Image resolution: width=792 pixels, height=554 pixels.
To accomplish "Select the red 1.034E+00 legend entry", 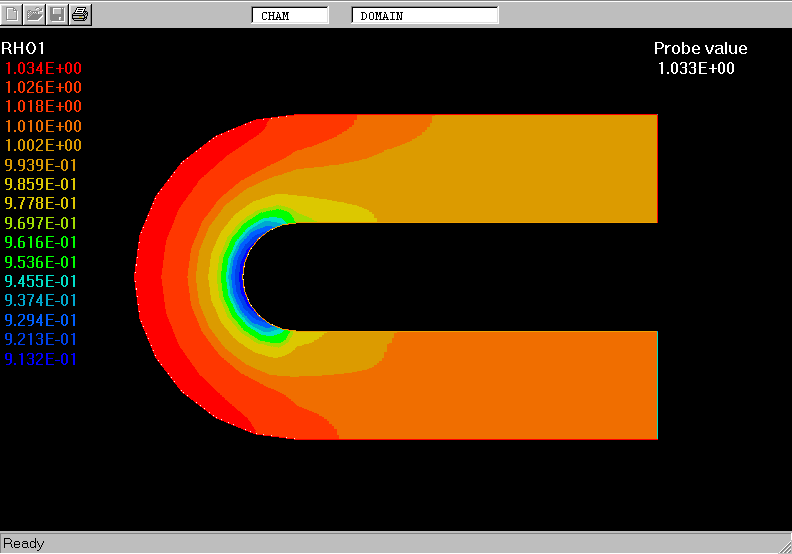I will tap(44, 68).
